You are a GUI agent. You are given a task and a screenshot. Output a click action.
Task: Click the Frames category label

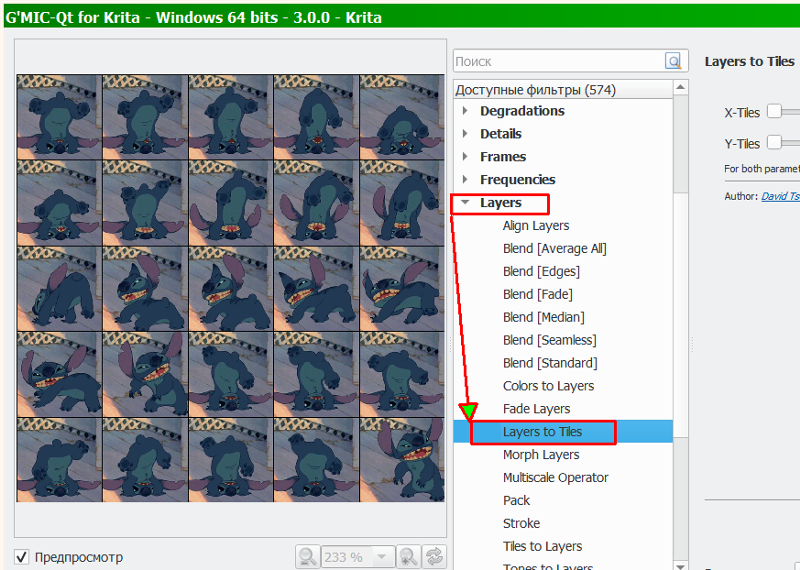pyautogui.click(x=503, y=157)
